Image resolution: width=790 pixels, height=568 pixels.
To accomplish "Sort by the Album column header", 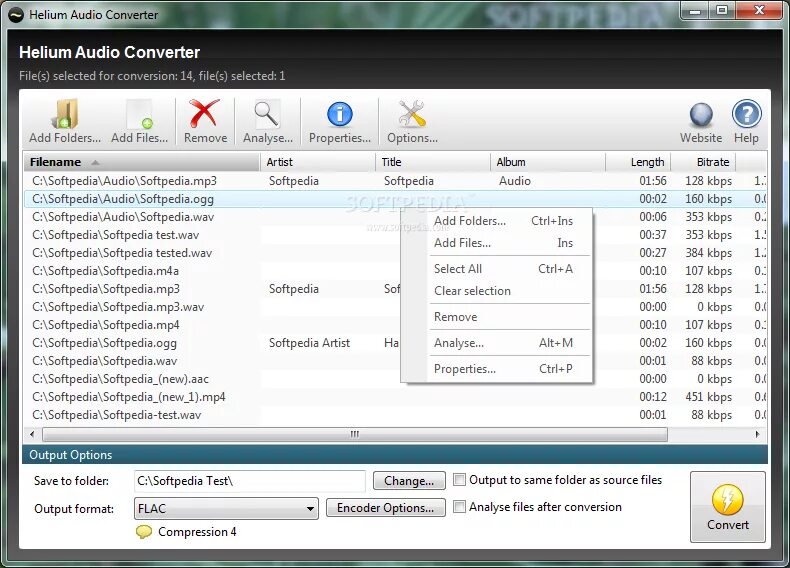I will pyautogui.click(x=548, y=162).
